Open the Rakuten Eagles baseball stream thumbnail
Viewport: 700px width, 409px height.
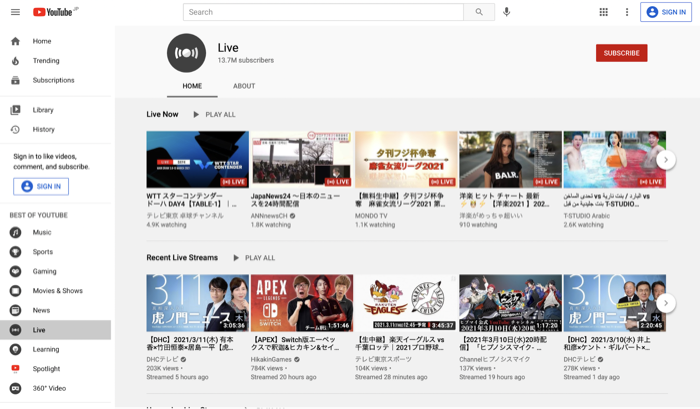coord(406,303)
